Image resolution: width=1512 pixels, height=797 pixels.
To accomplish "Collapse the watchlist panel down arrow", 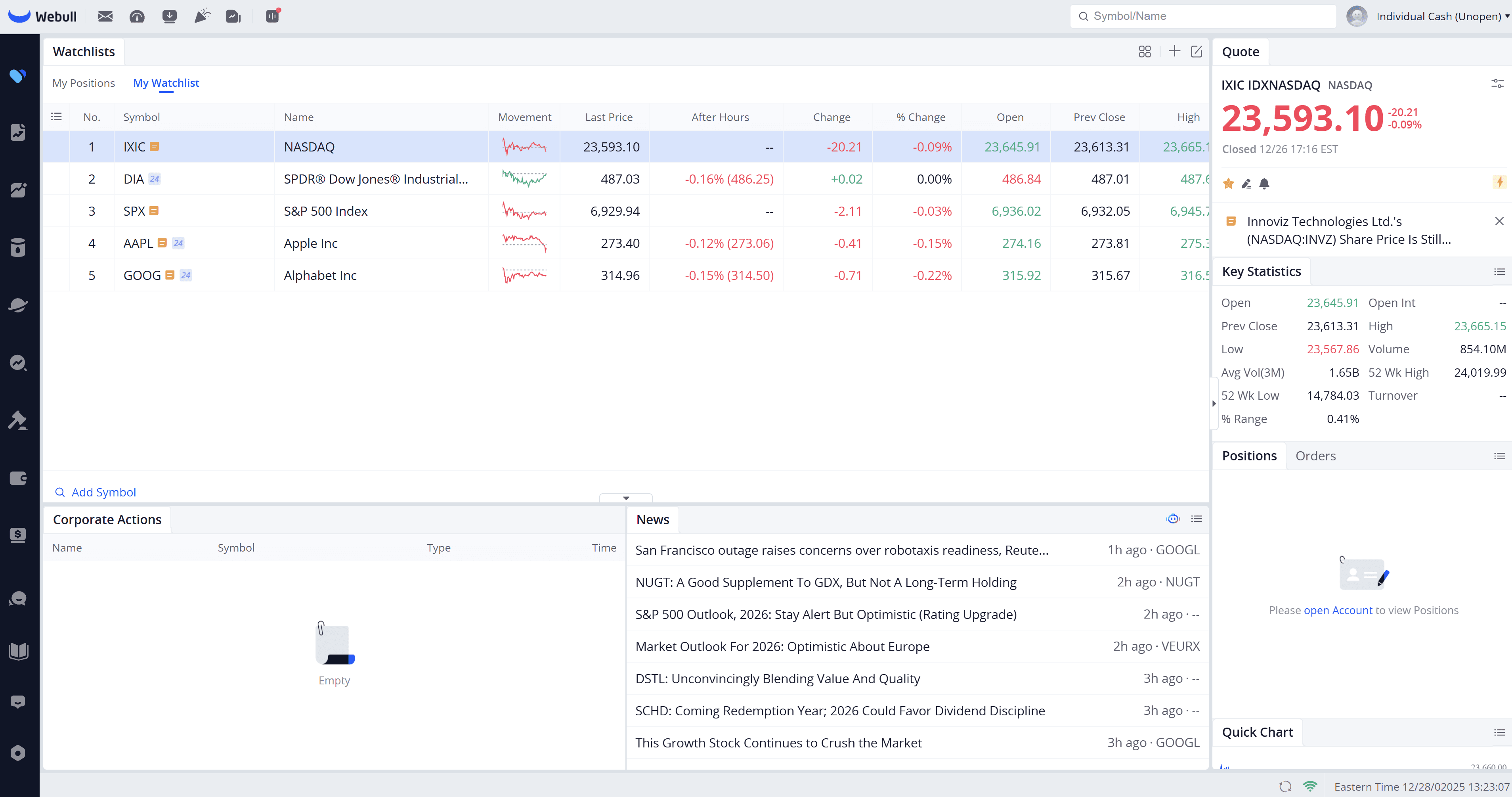I will click(626, 498).
